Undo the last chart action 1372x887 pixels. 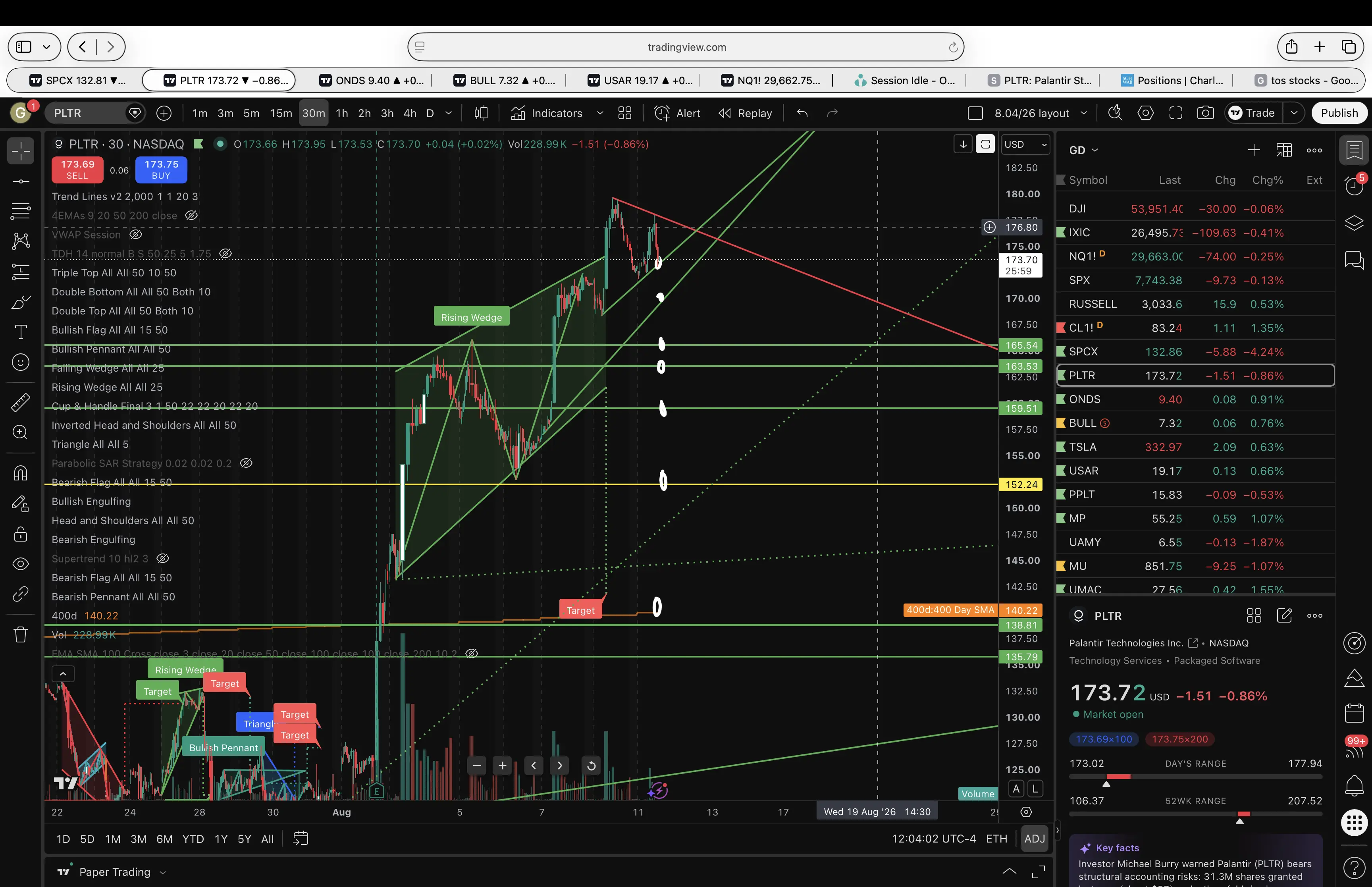pos(802,114)
